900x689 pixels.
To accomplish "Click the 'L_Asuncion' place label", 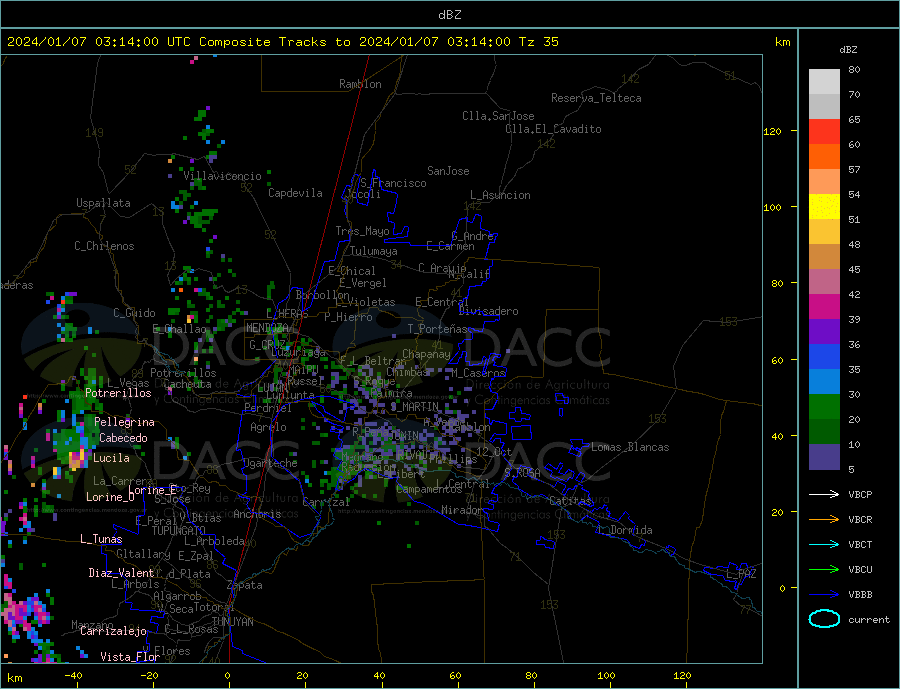I will tap(500, 195).
